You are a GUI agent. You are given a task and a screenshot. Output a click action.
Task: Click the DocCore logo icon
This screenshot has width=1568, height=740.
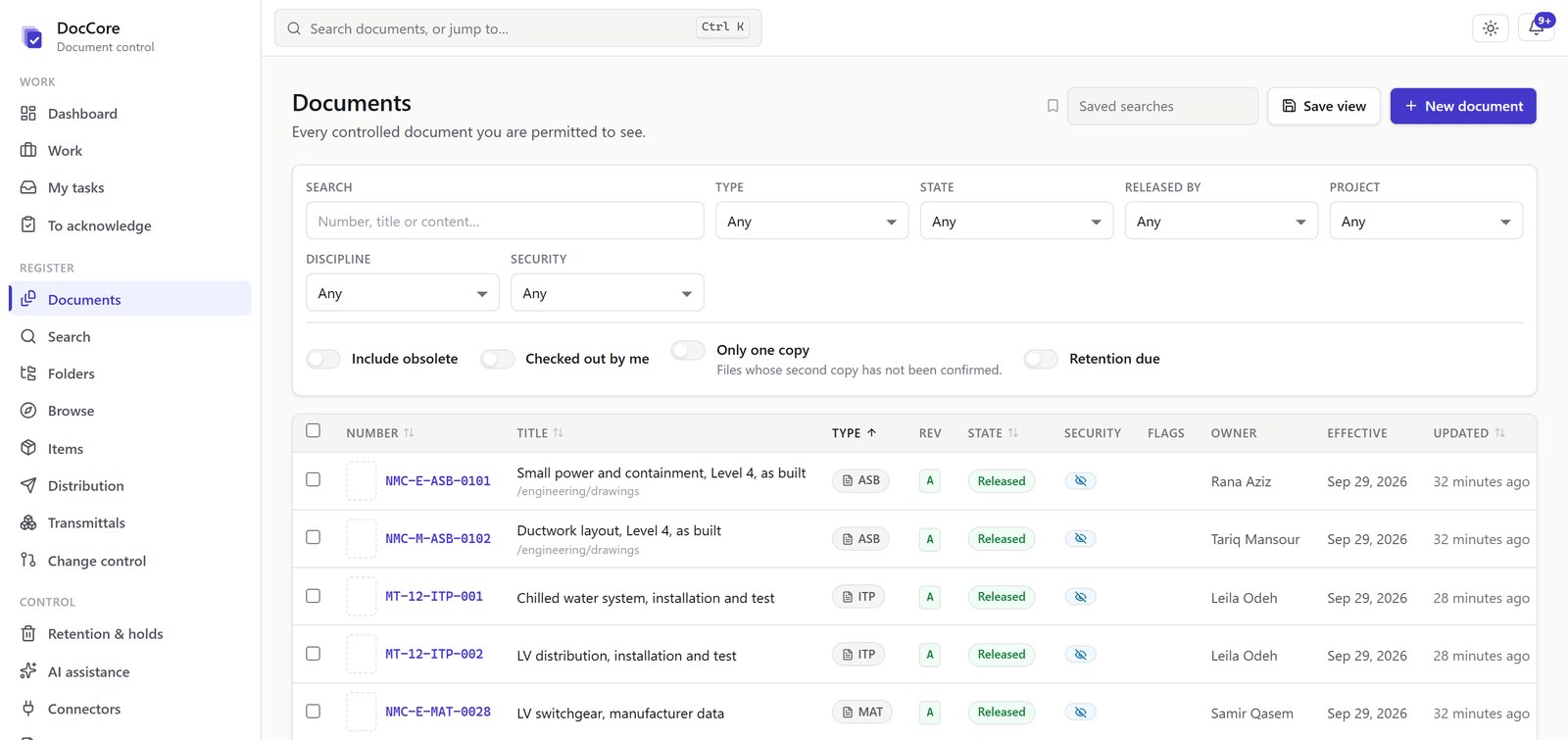(x=32, y=37)
